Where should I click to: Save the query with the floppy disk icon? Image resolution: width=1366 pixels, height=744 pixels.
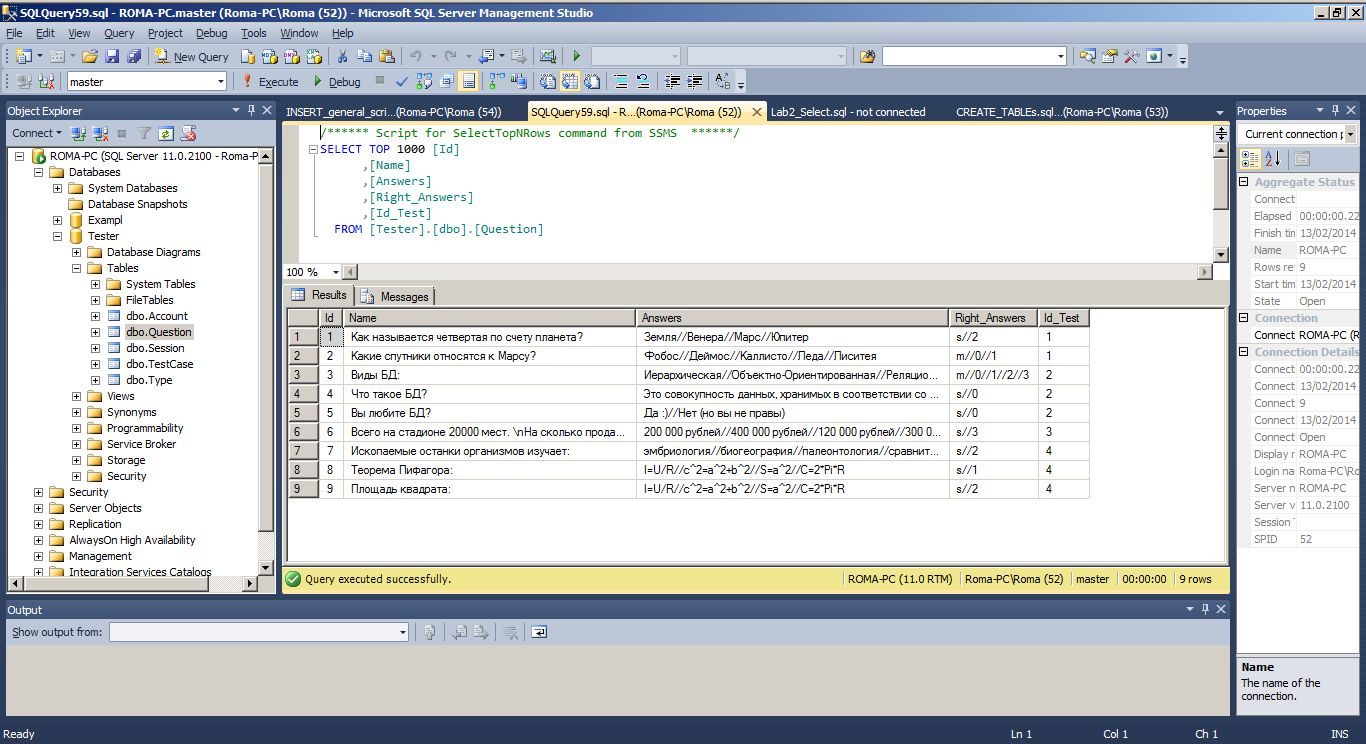pos(112,57)
